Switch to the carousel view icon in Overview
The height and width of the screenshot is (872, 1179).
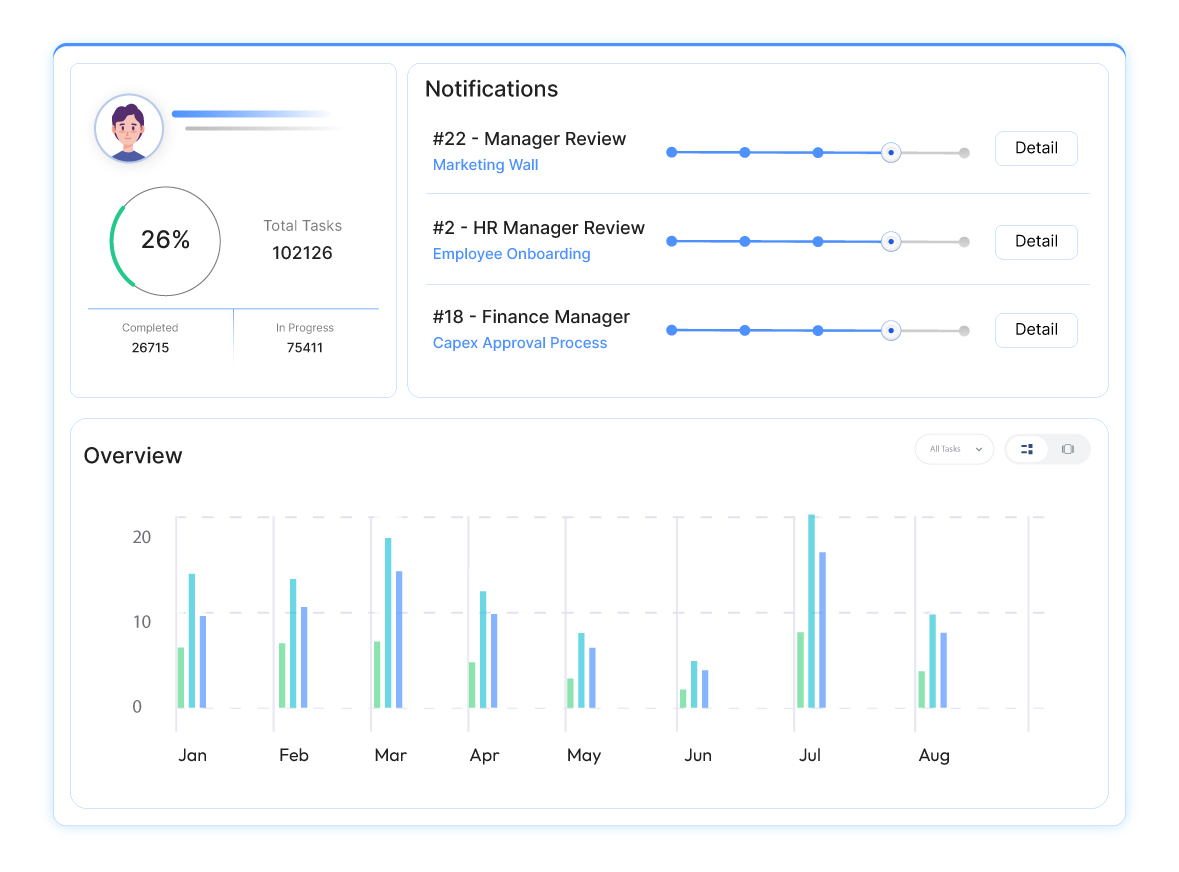(1068, 449)
